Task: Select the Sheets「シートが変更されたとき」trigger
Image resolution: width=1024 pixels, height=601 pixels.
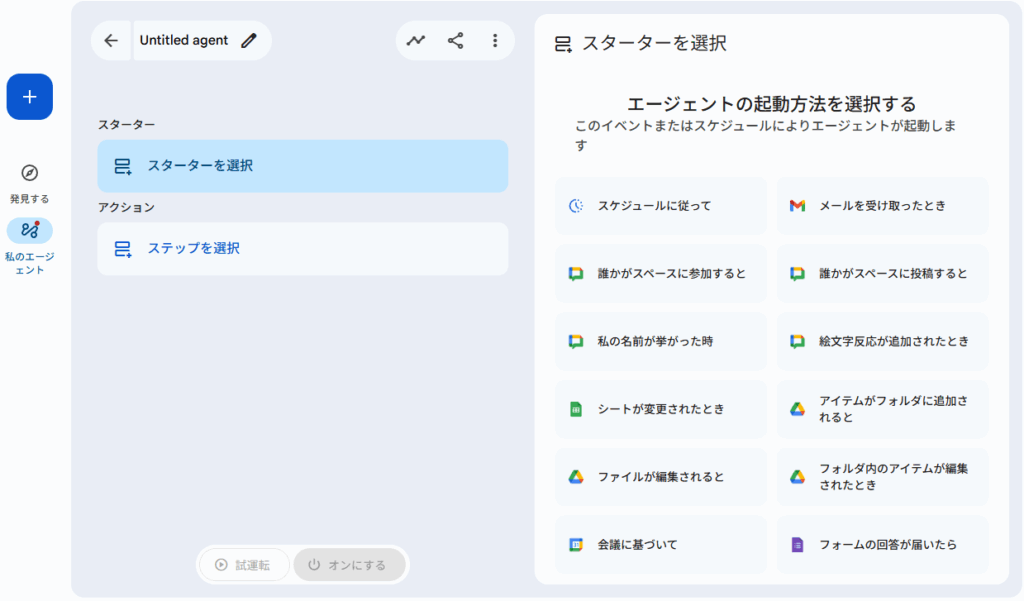Action: 660,408
